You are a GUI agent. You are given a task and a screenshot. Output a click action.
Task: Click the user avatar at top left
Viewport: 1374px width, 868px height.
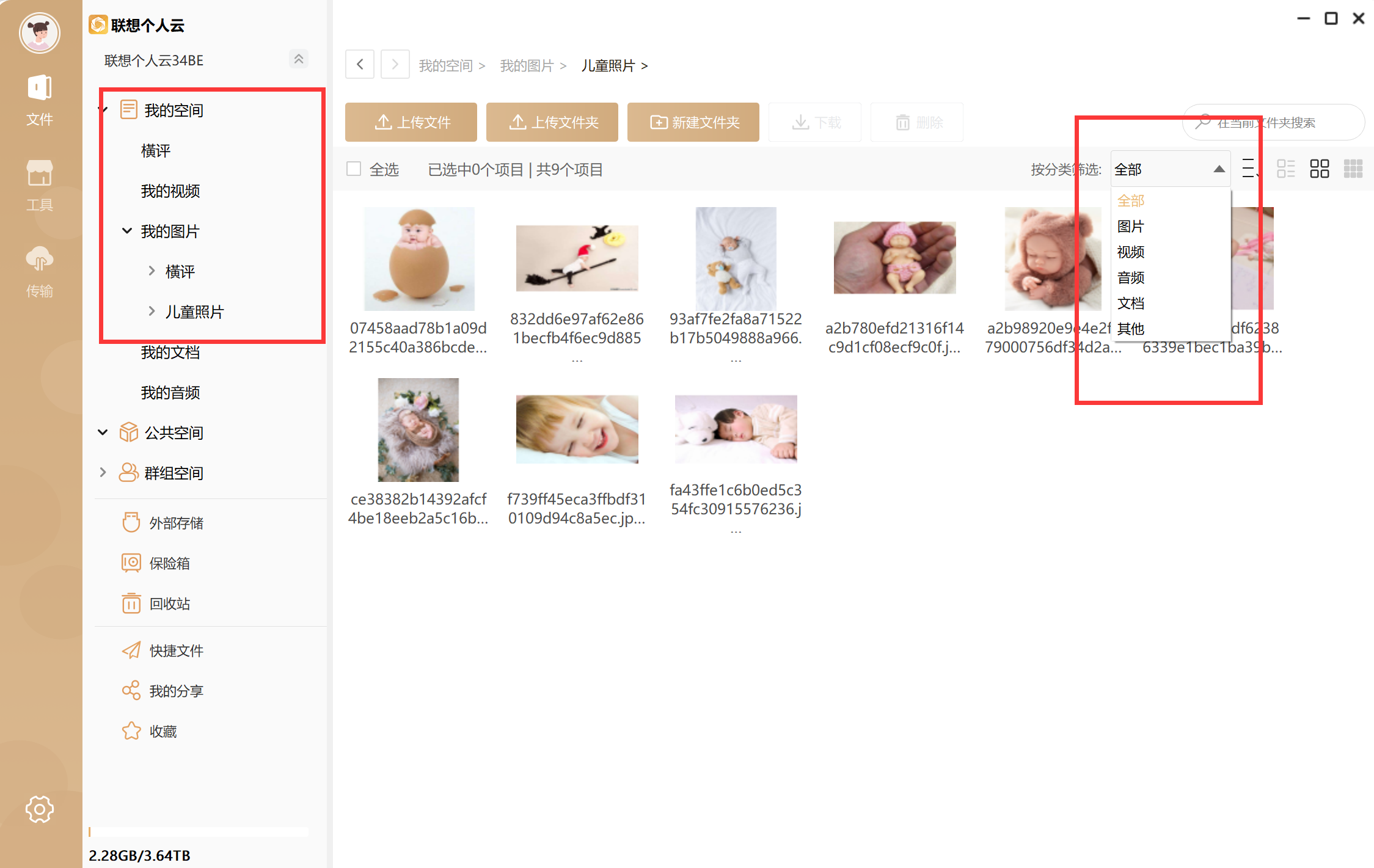point(40,33)
